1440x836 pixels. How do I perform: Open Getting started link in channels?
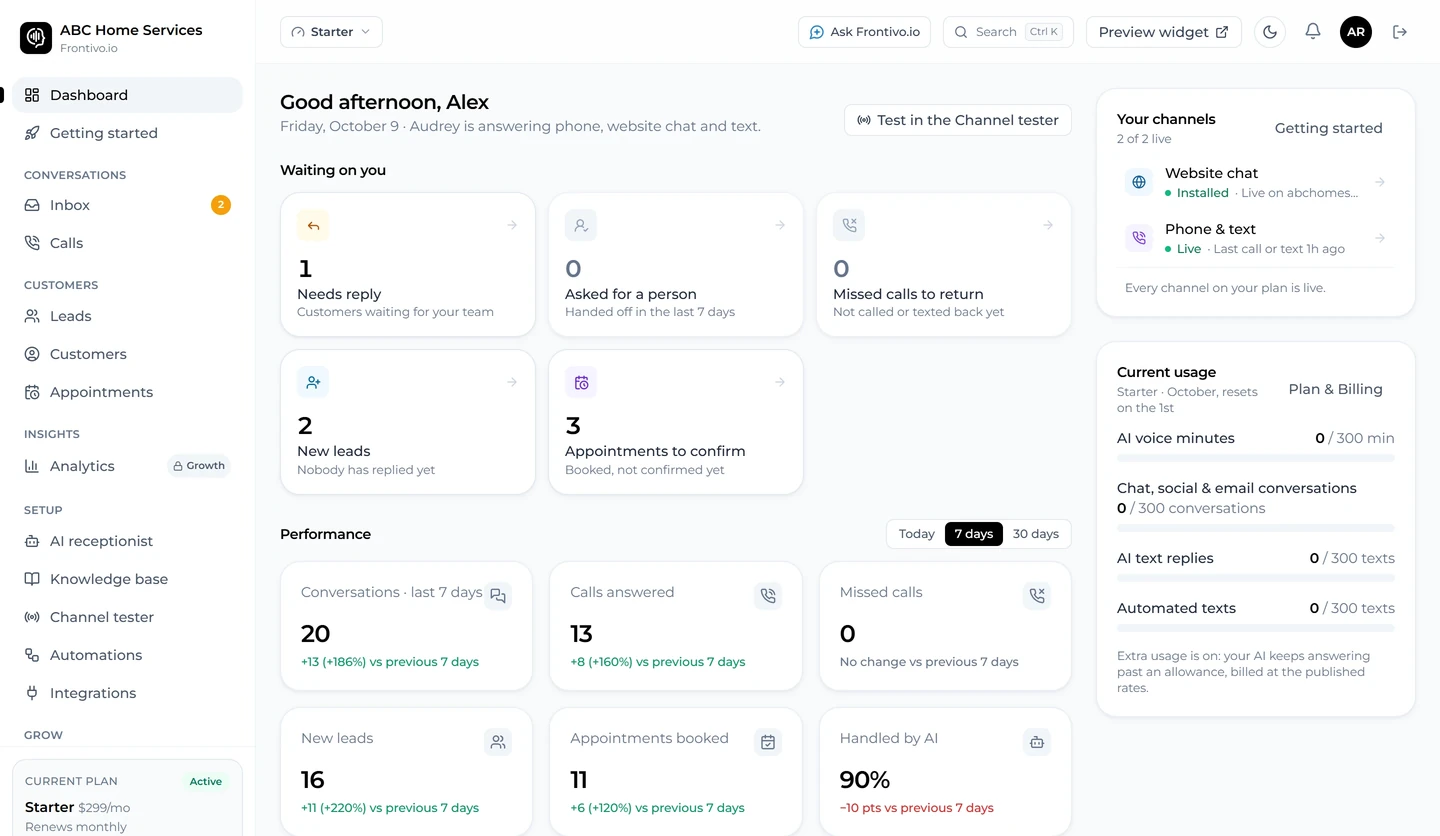tap(1328, 128)
